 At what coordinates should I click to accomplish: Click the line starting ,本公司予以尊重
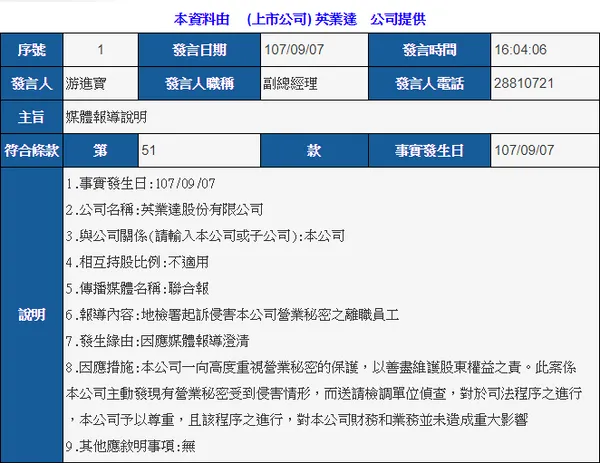click(299, 420)
